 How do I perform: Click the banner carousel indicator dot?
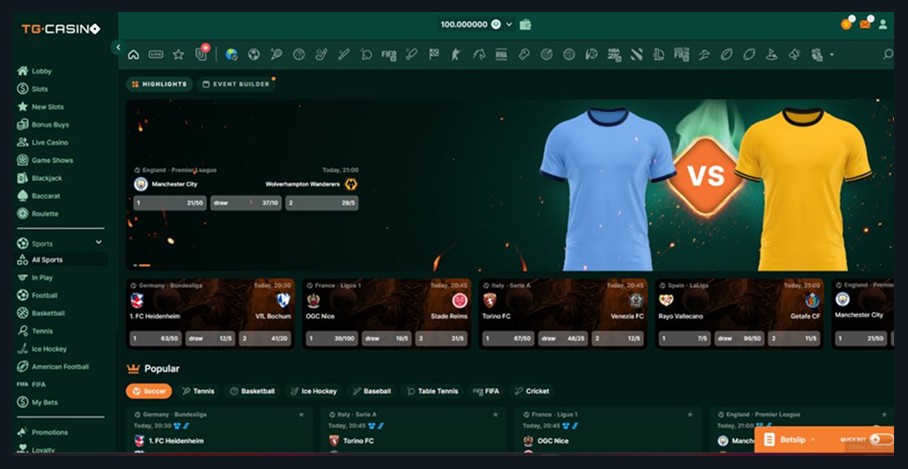[142, 265]
